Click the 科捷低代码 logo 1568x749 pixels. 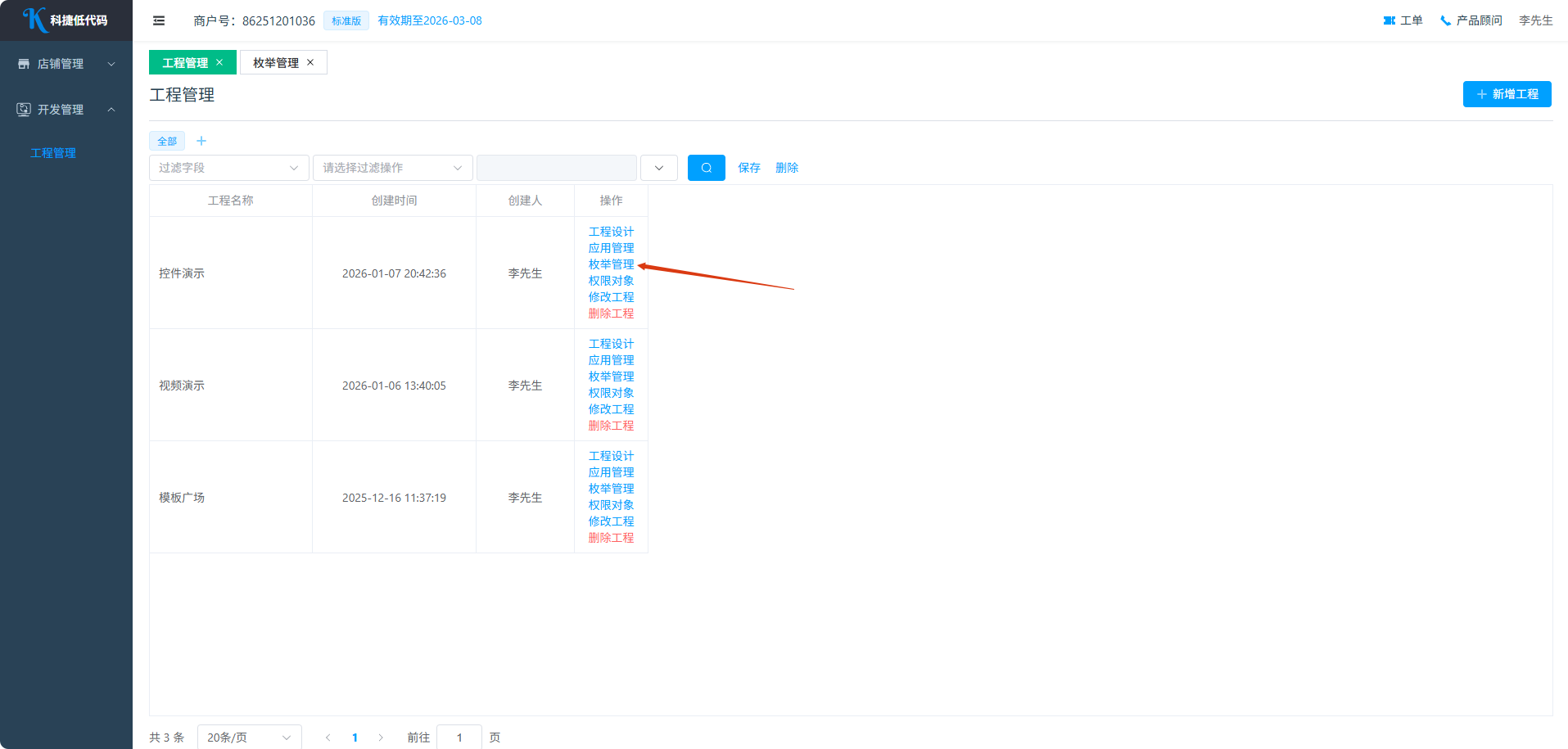(x=66, y=20)
